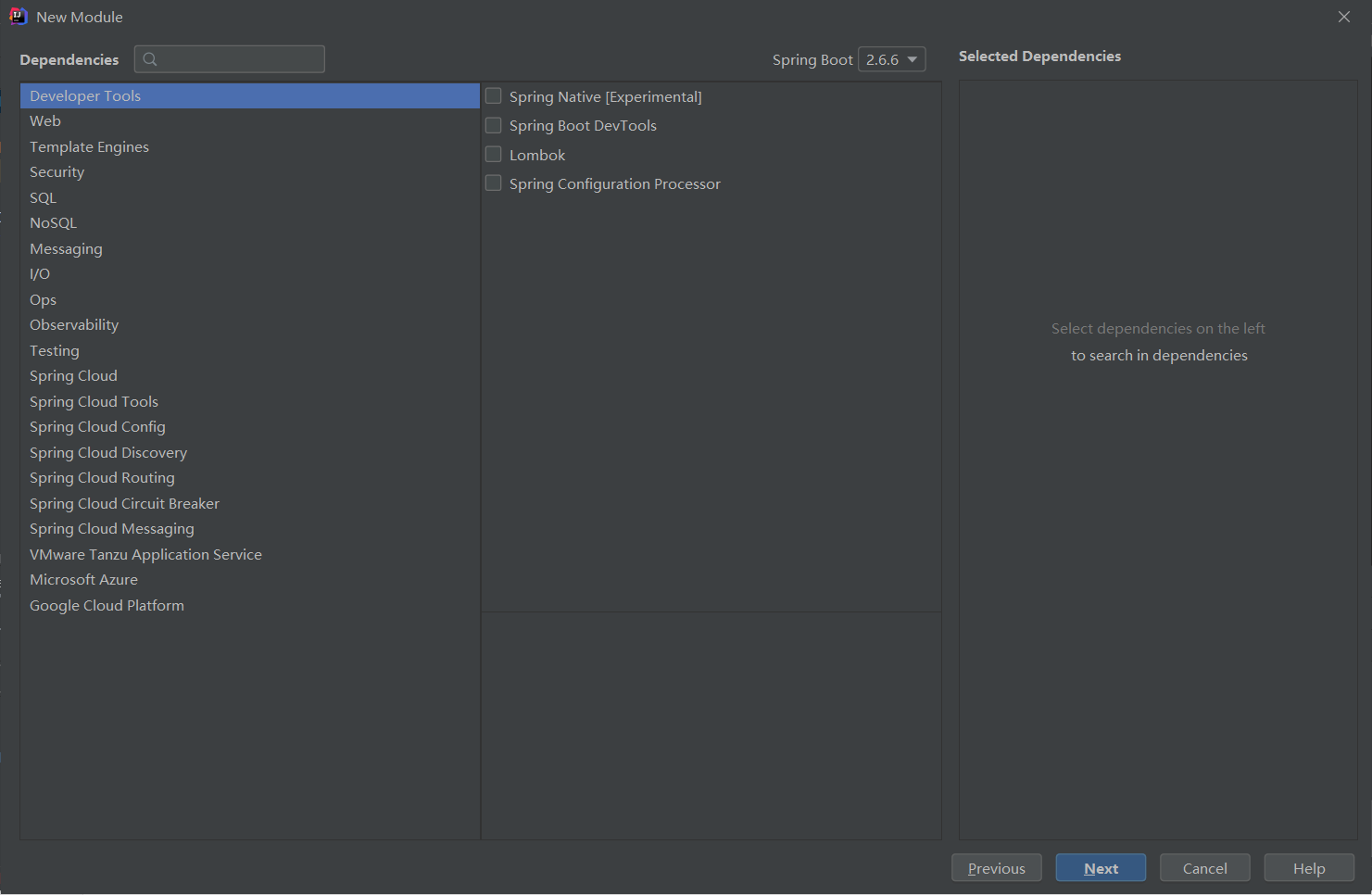
Task: Check the Spring Boot DevTools option
Action: pos(494,125)
